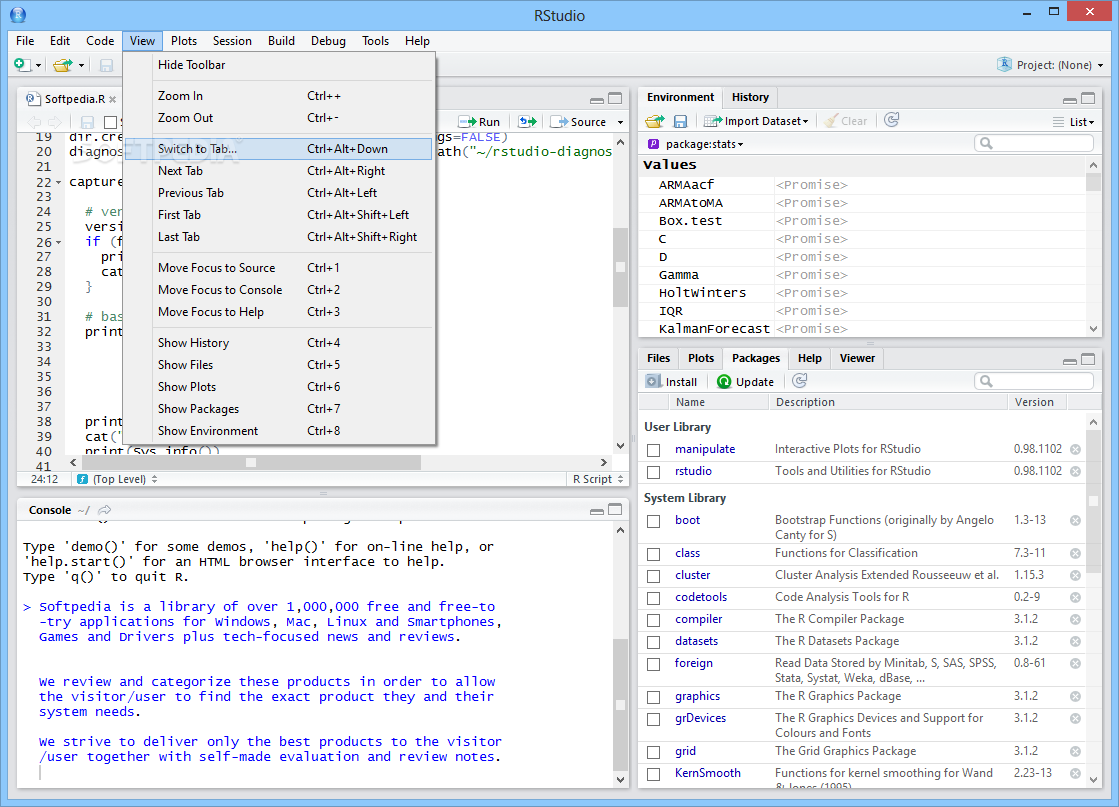The width and height of the screenshot is (1119, 807).
Task: Open the package:stats environment dropdown
Action: coord(696,144)
